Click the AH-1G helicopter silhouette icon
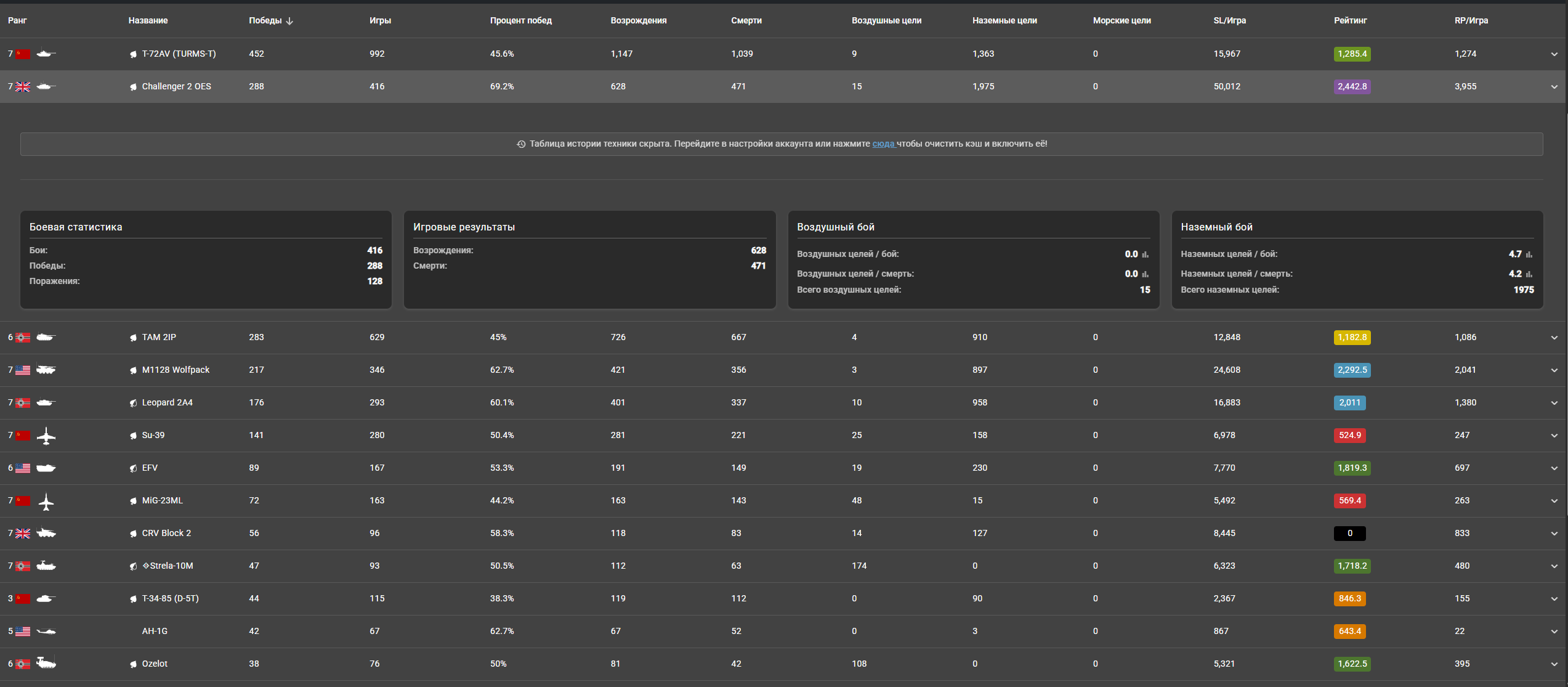1568x687 pixels. [46, 632]
